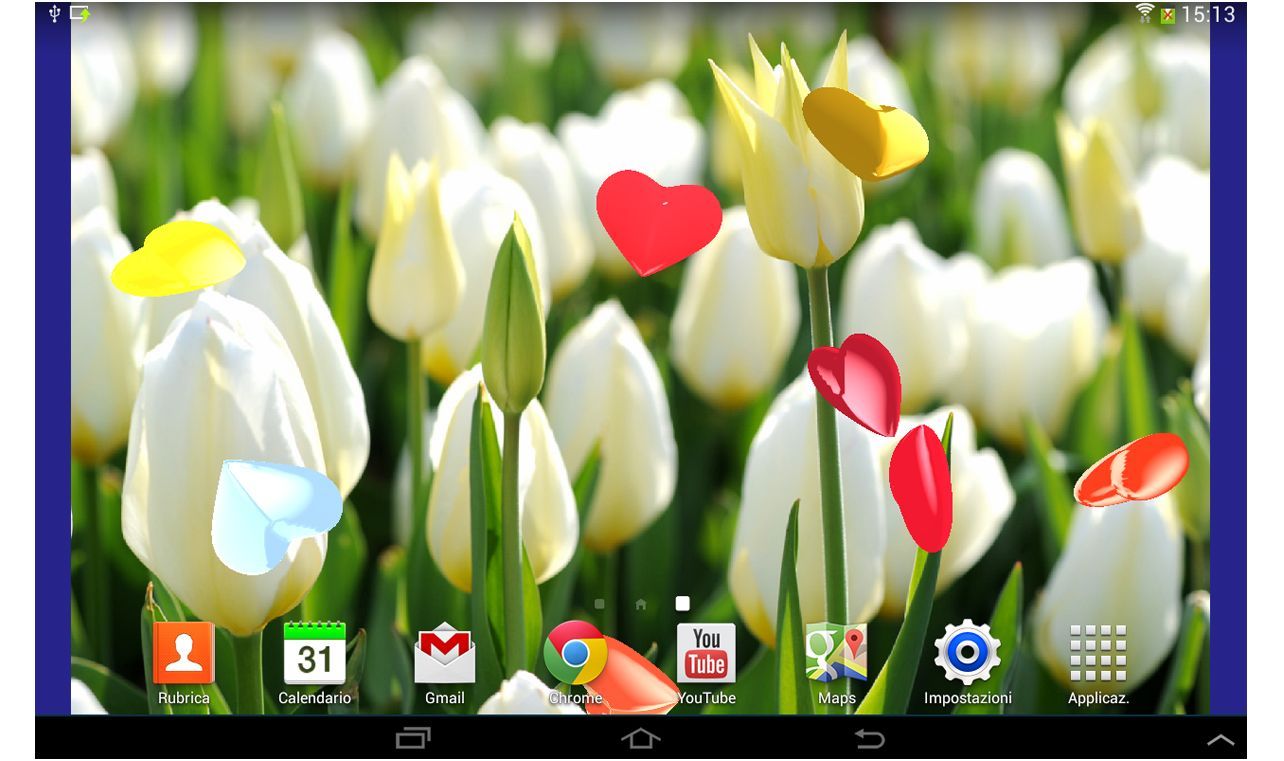Expand the up chevron in navigation bar
The width and height of the screenshot is (1284, 761).
point(1220,740)
